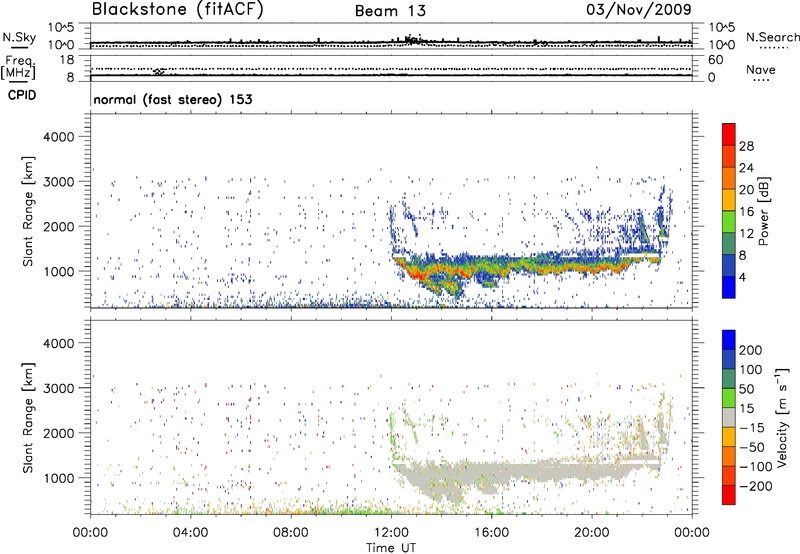
Task: Click 'normal (fast stereo) 153' text
Action: pos(173,99)
